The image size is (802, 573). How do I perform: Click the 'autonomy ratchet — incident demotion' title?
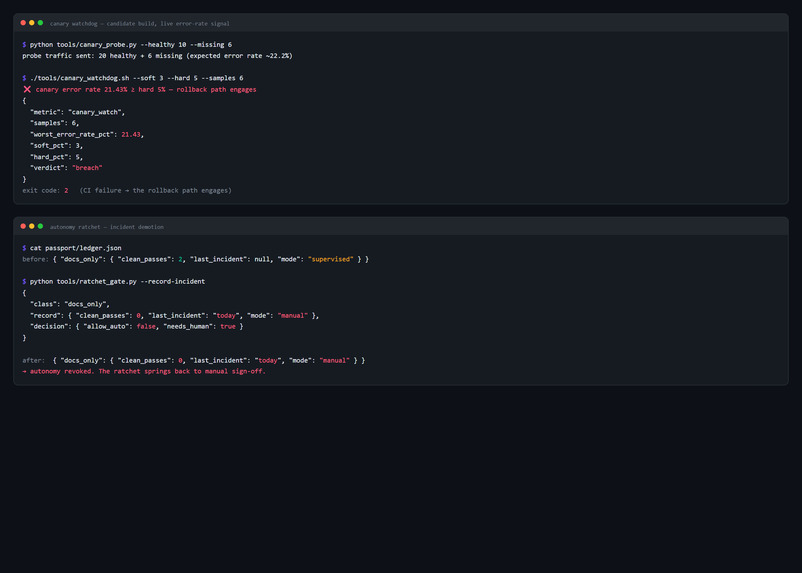pyautogui.click(x=107, y=227)
